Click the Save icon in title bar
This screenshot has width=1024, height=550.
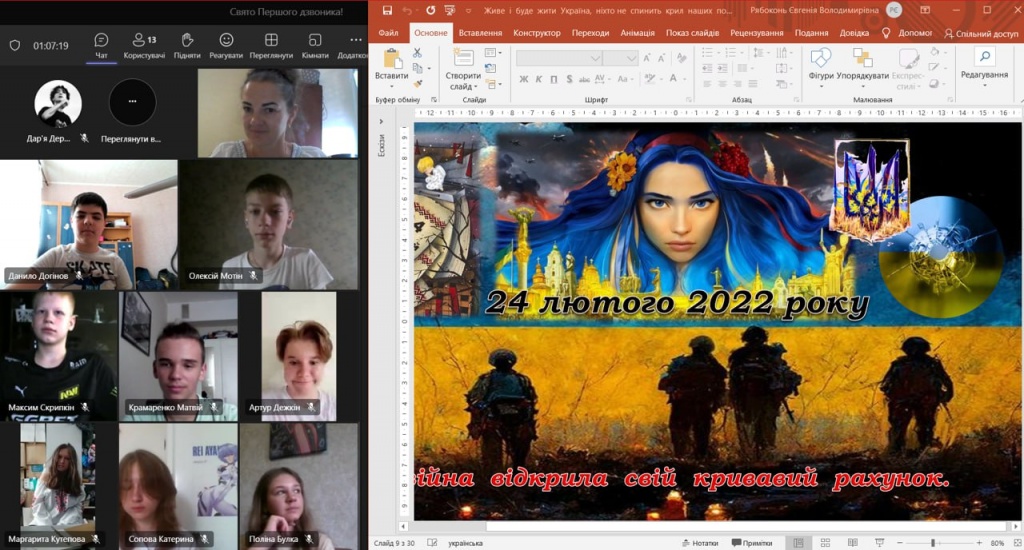click(384, 11)
